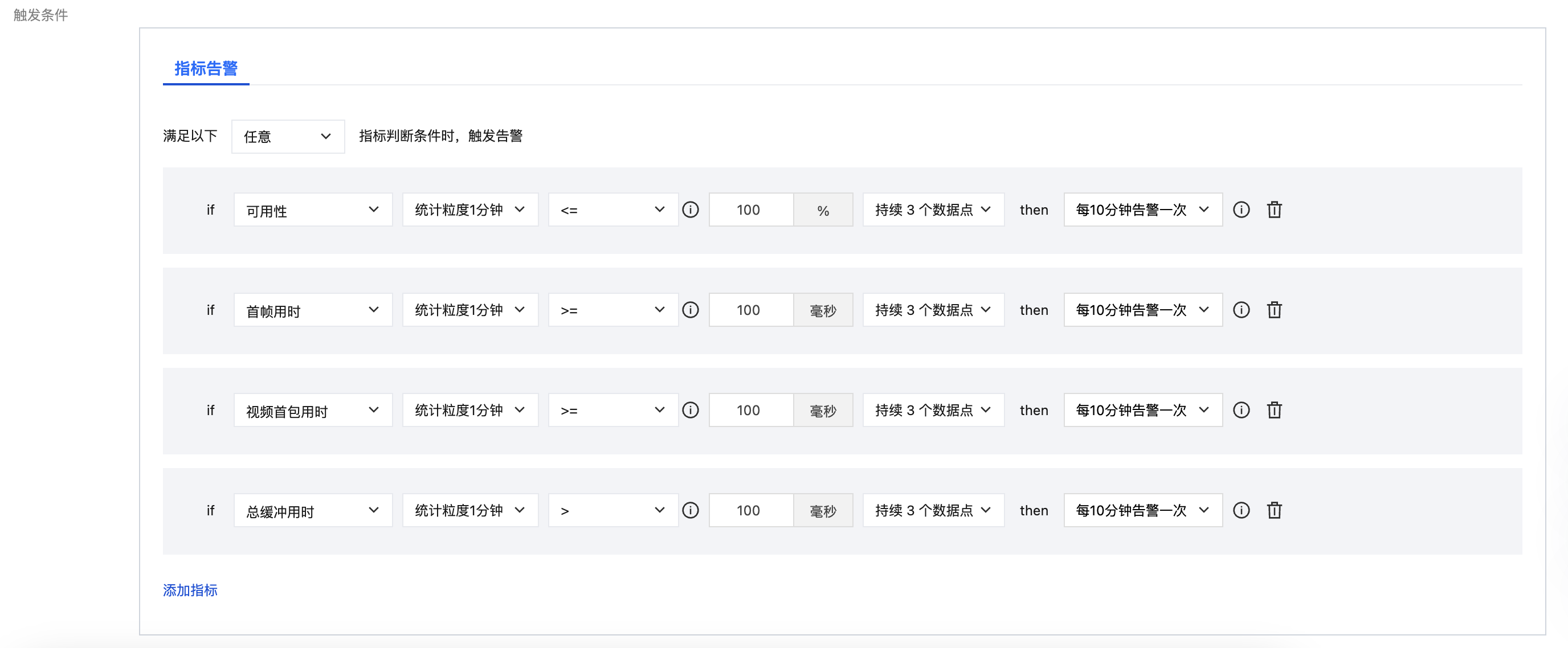The width and height of the screenshot is (1568, 648).
Task: Click the 毫秒 unit label in 视频首包用时 row
Action: click(x=823, y=410)
